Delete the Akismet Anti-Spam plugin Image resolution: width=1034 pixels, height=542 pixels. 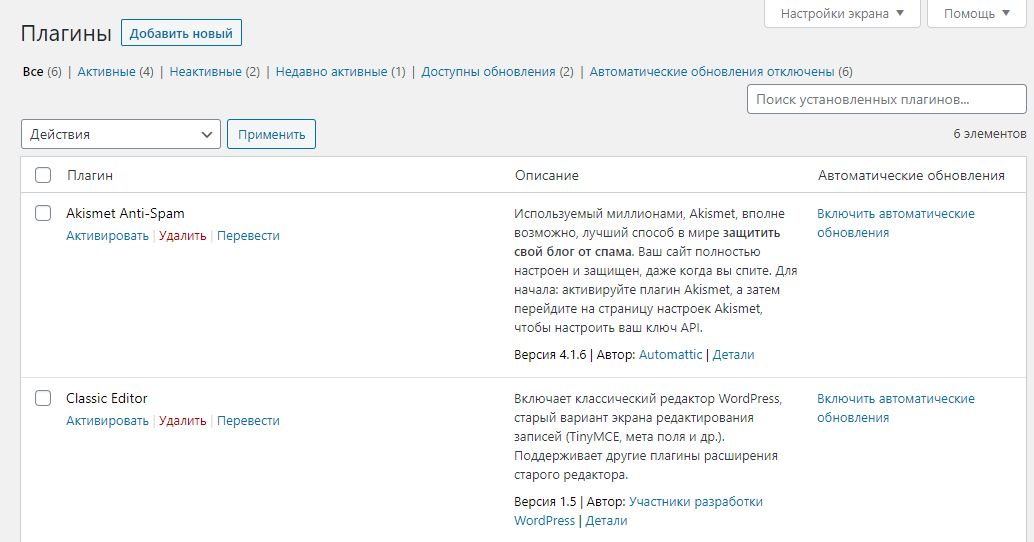tap(182, 236)
